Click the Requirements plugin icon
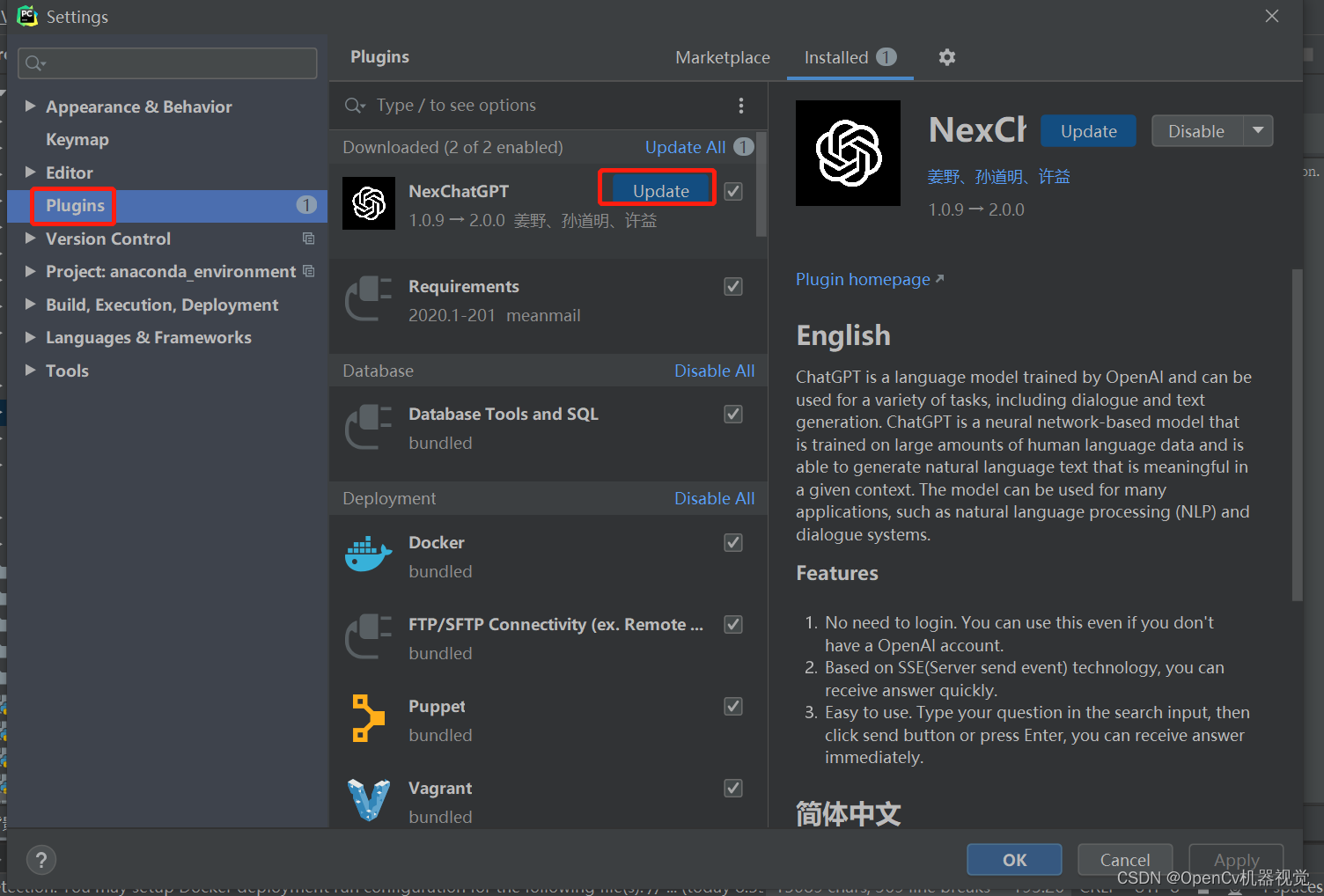The image size is (1324, 896). (x=369, y=299)
